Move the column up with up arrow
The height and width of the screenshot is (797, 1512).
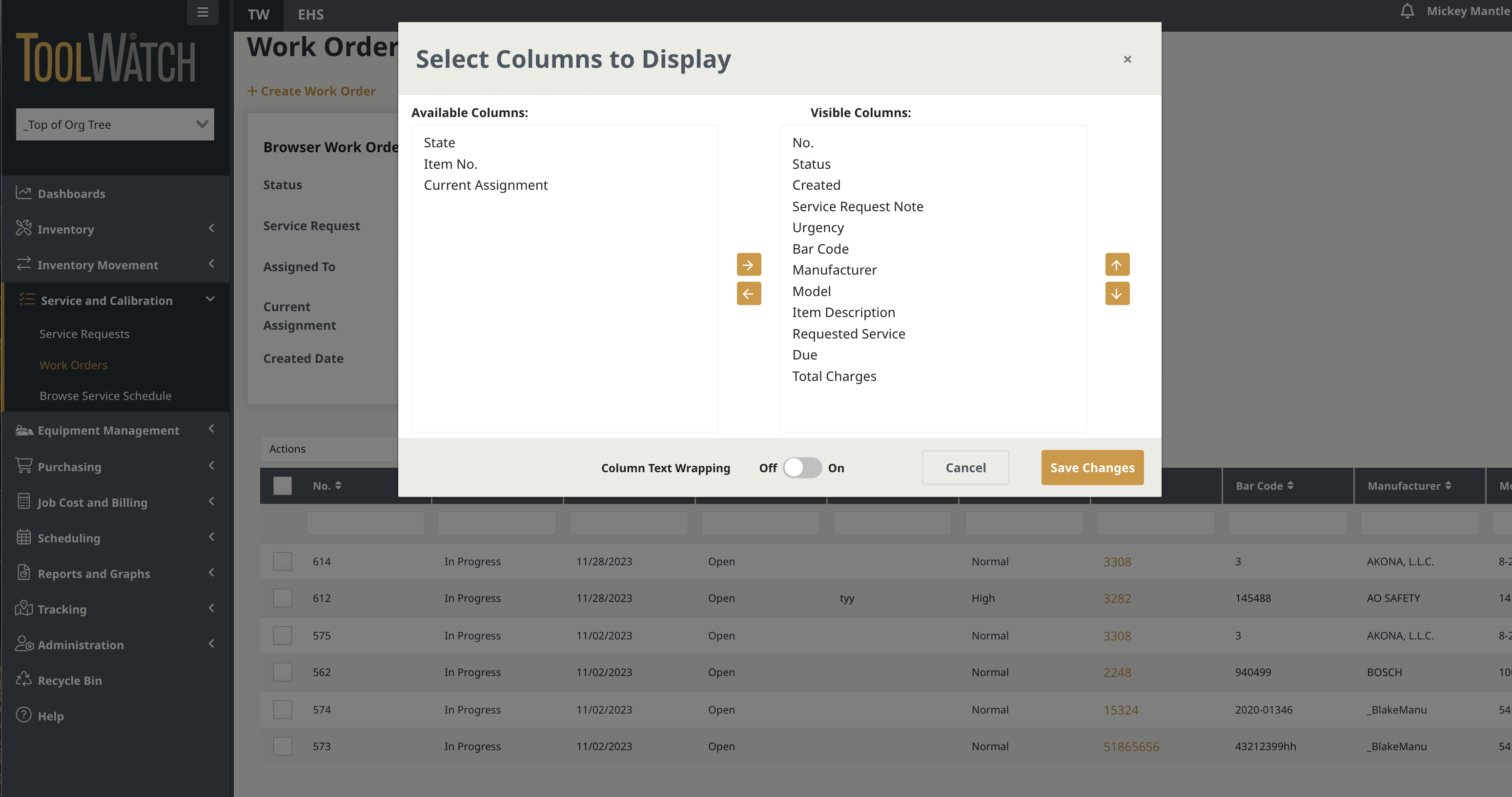pos(1116,264)
